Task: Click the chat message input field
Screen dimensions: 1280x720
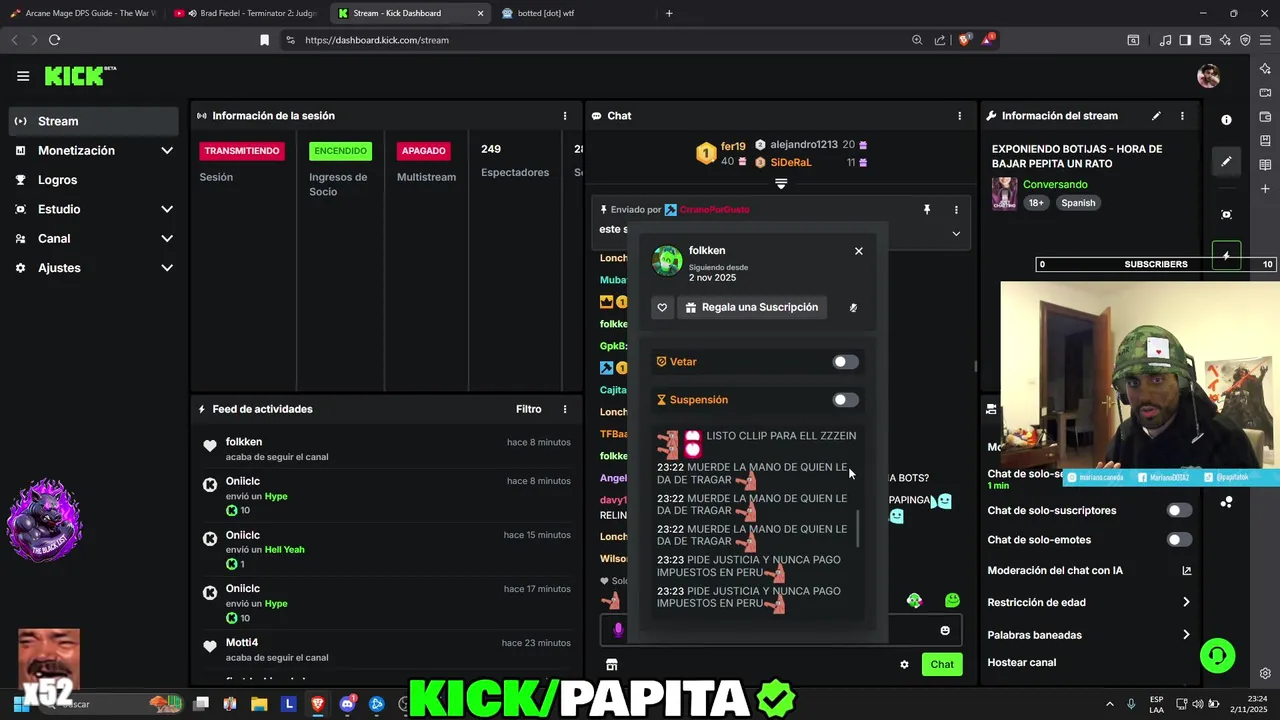Action: [x=780, y=630]
